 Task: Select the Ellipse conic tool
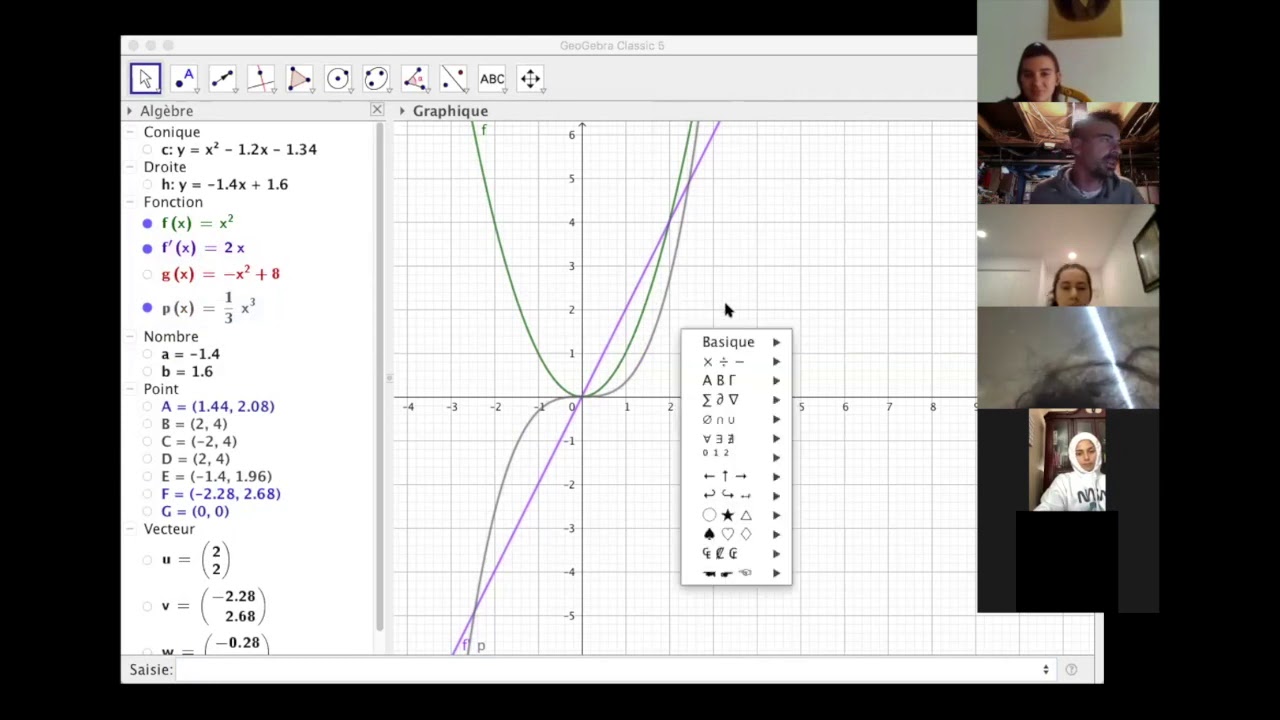tap(376, 79)
